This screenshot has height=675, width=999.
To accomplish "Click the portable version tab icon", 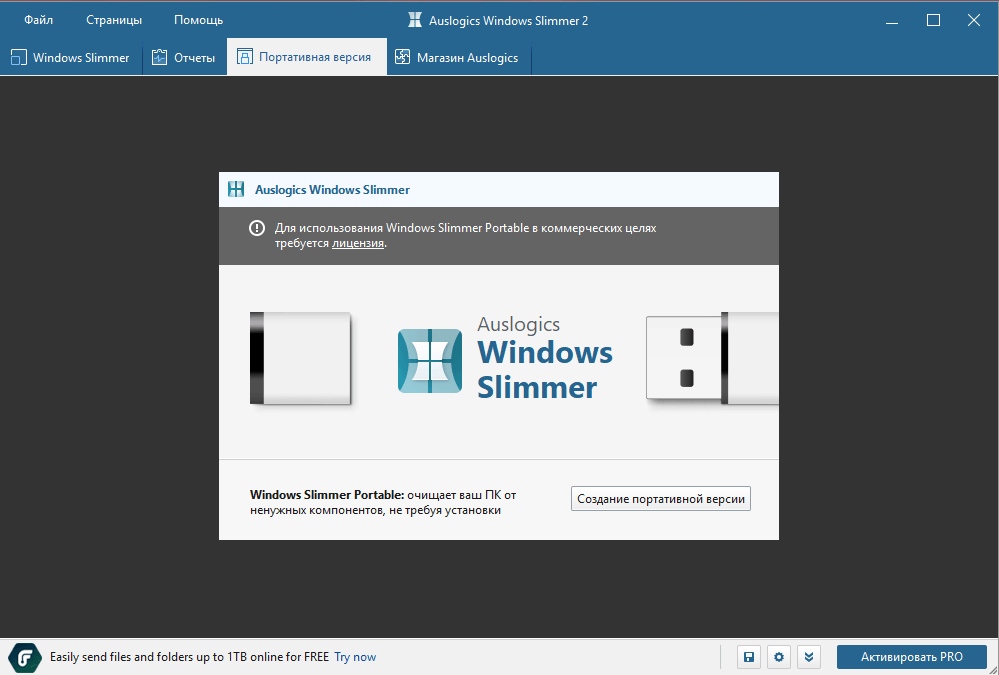I will pos(245,57).
